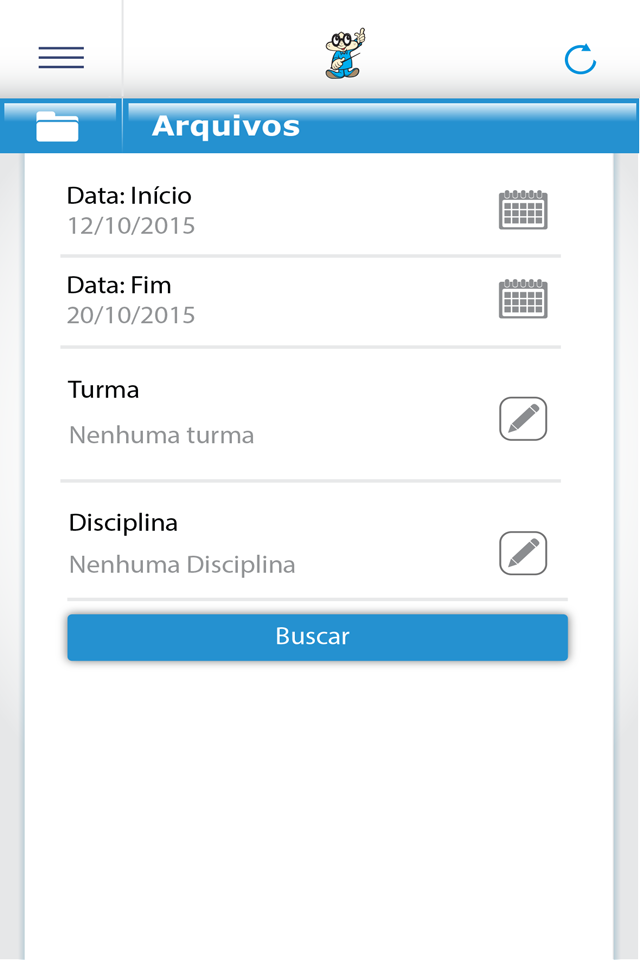Click the 20/10/2015 end date value
Viewport: 640px width, 960px height.
click(x=131, y=316)
